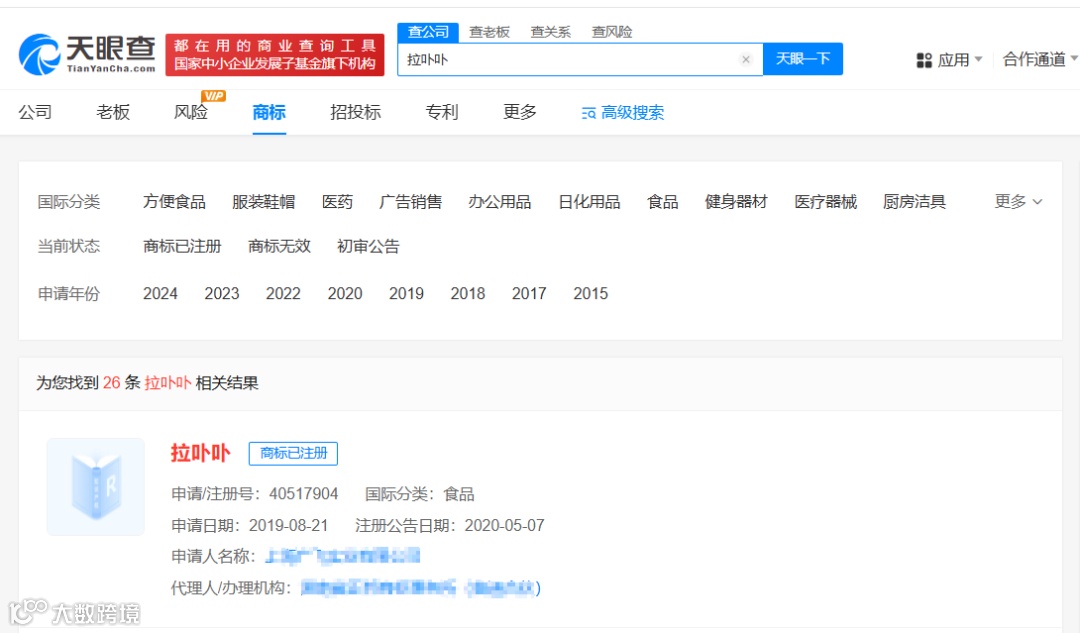Viewport: 1080px width, 633px height.
Task: Select the 查关系 search tab
Action: pyautogui.click(x=550, y=32)
